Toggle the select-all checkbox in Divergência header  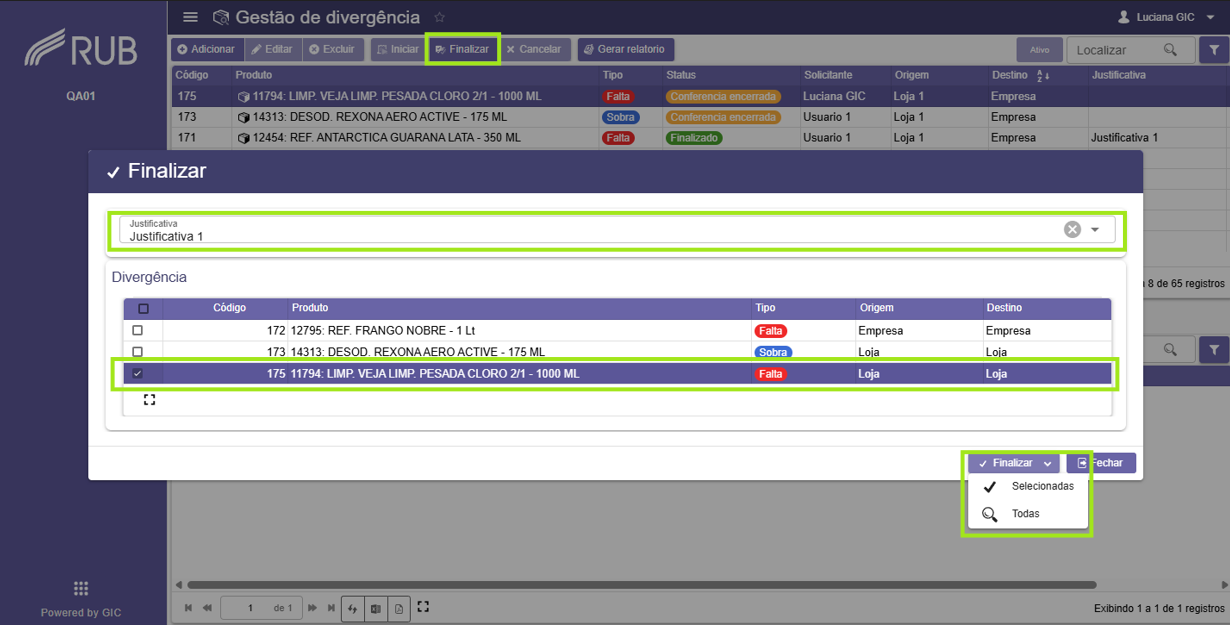[143, 309]
